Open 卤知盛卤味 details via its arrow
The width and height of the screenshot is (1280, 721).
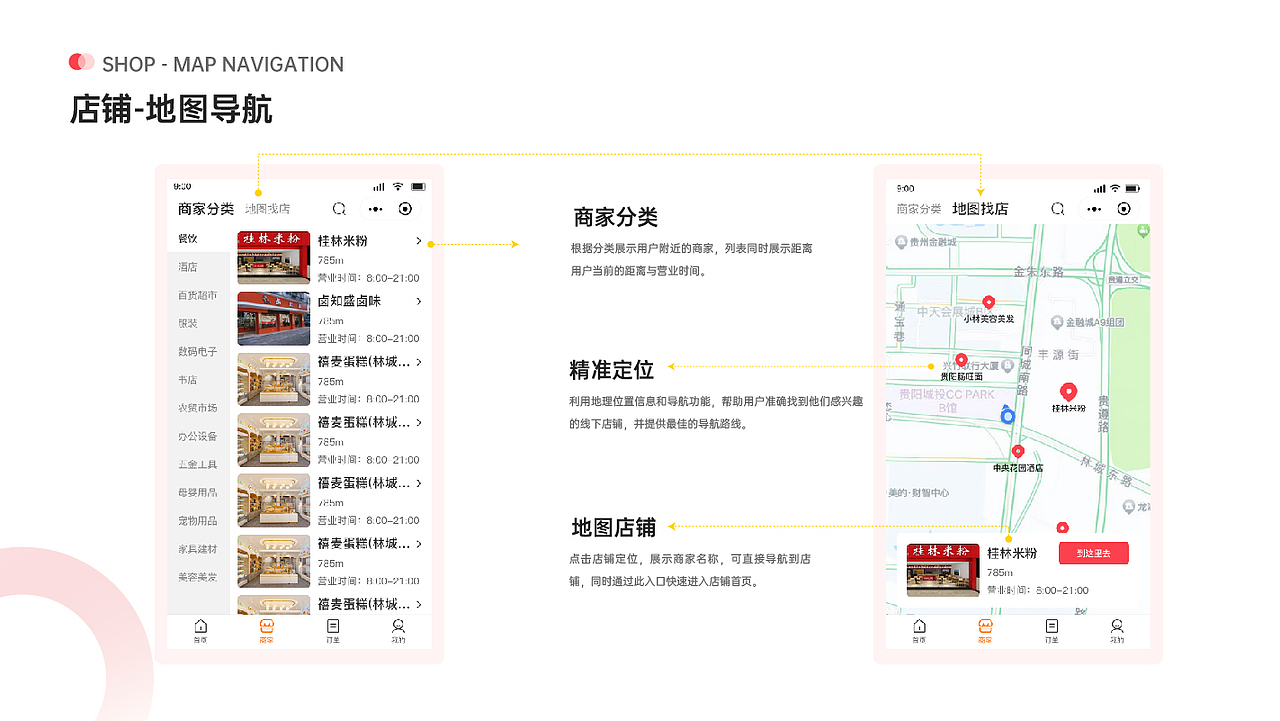[420, 301]
